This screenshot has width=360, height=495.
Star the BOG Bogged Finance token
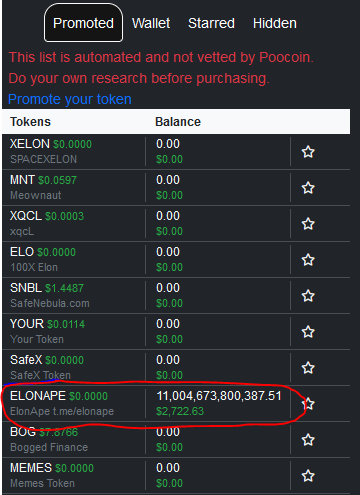(308, 440)
